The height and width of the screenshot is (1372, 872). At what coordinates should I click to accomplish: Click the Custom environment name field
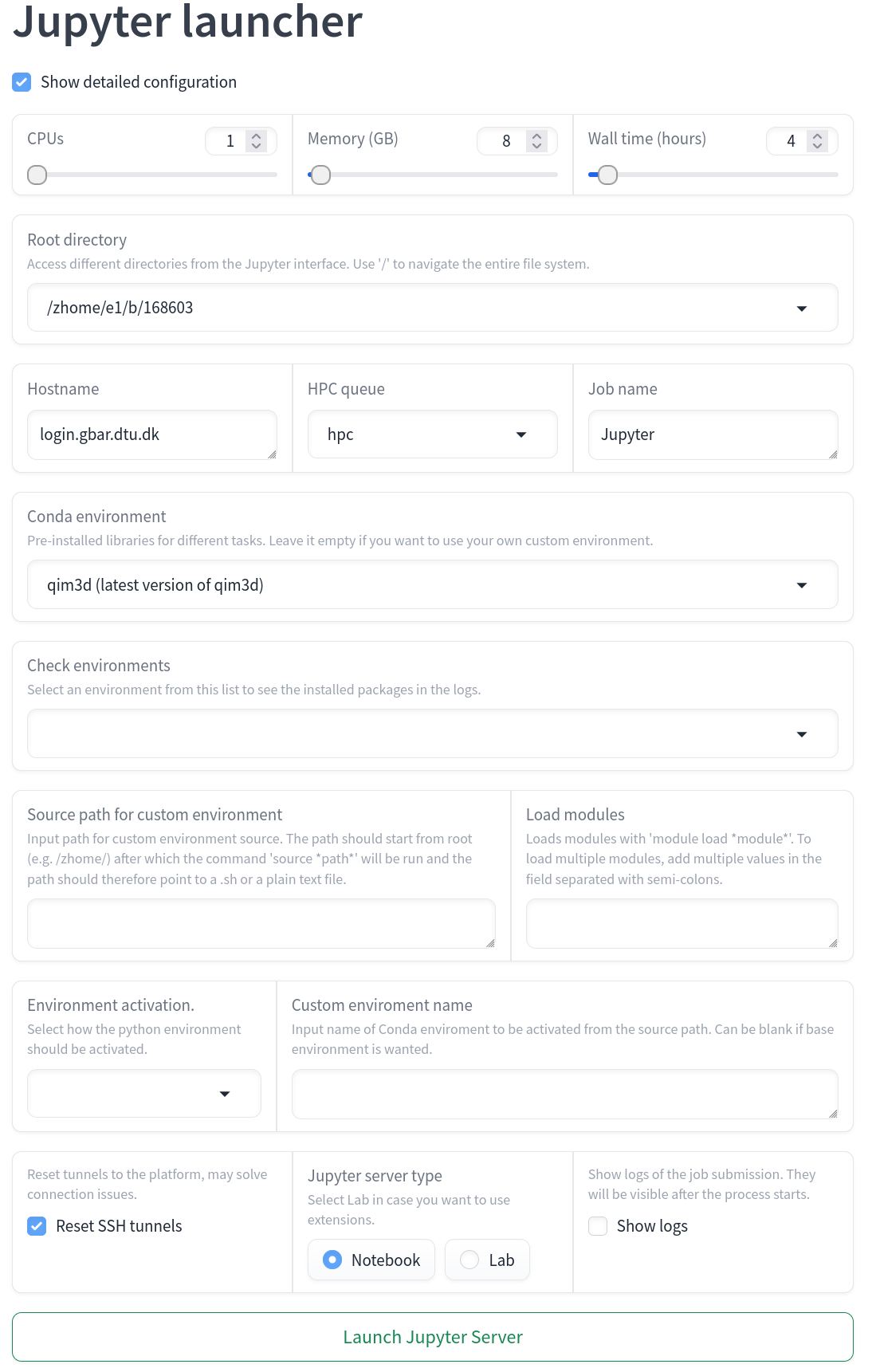point(564,1094)
